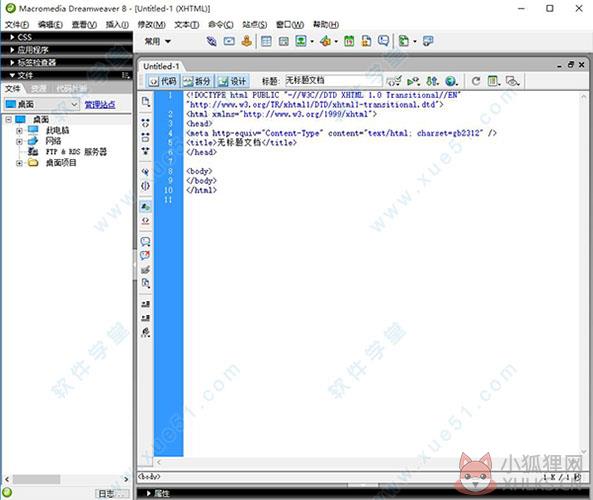
Task: Click the View Options icon
Action: (494, 81)
